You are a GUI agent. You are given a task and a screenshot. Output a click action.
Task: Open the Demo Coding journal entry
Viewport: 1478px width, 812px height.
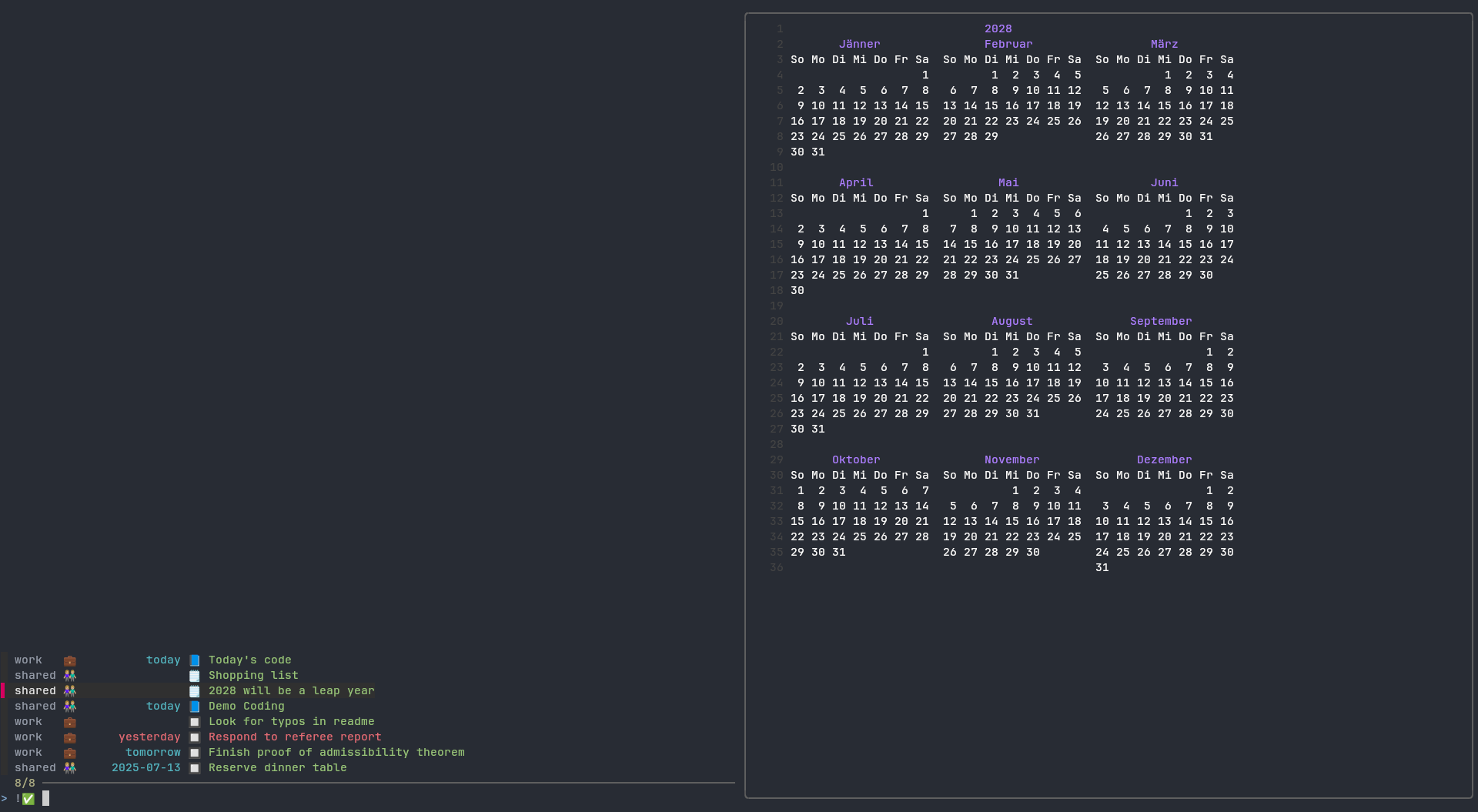coord(246,707)
